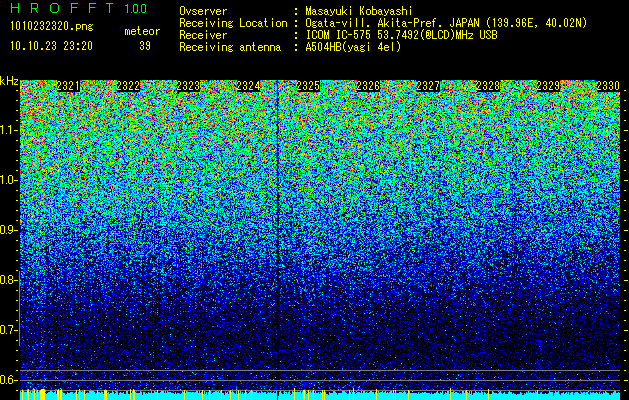The height and width of the screenshot is (400, 629).
Task: Click the 2329 time marker
Action: (548, 86)
